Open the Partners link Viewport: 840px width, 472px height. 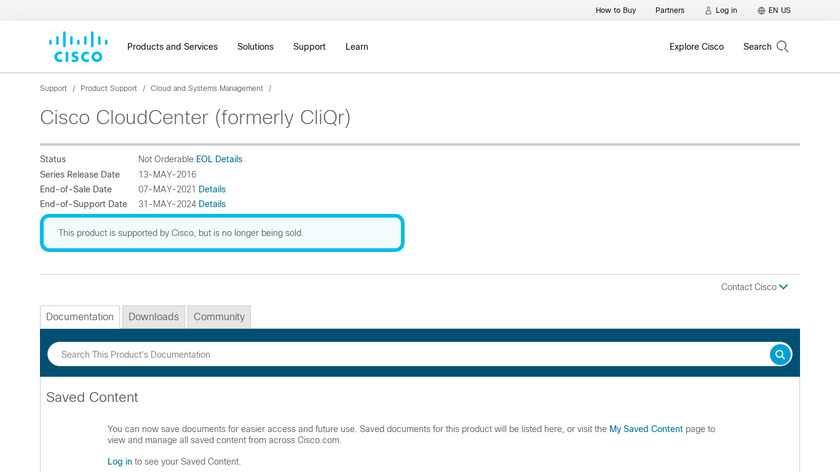pyautogui.click(x=670, y=10)
